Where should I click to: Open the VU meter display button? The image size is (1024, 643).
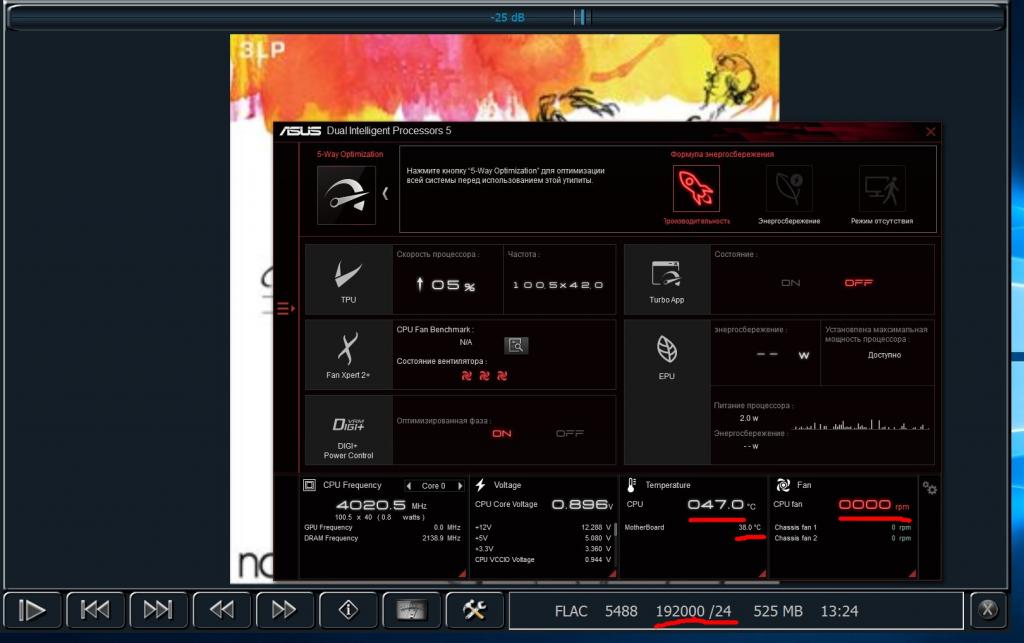pyautogui.click(x=411, y=610)
